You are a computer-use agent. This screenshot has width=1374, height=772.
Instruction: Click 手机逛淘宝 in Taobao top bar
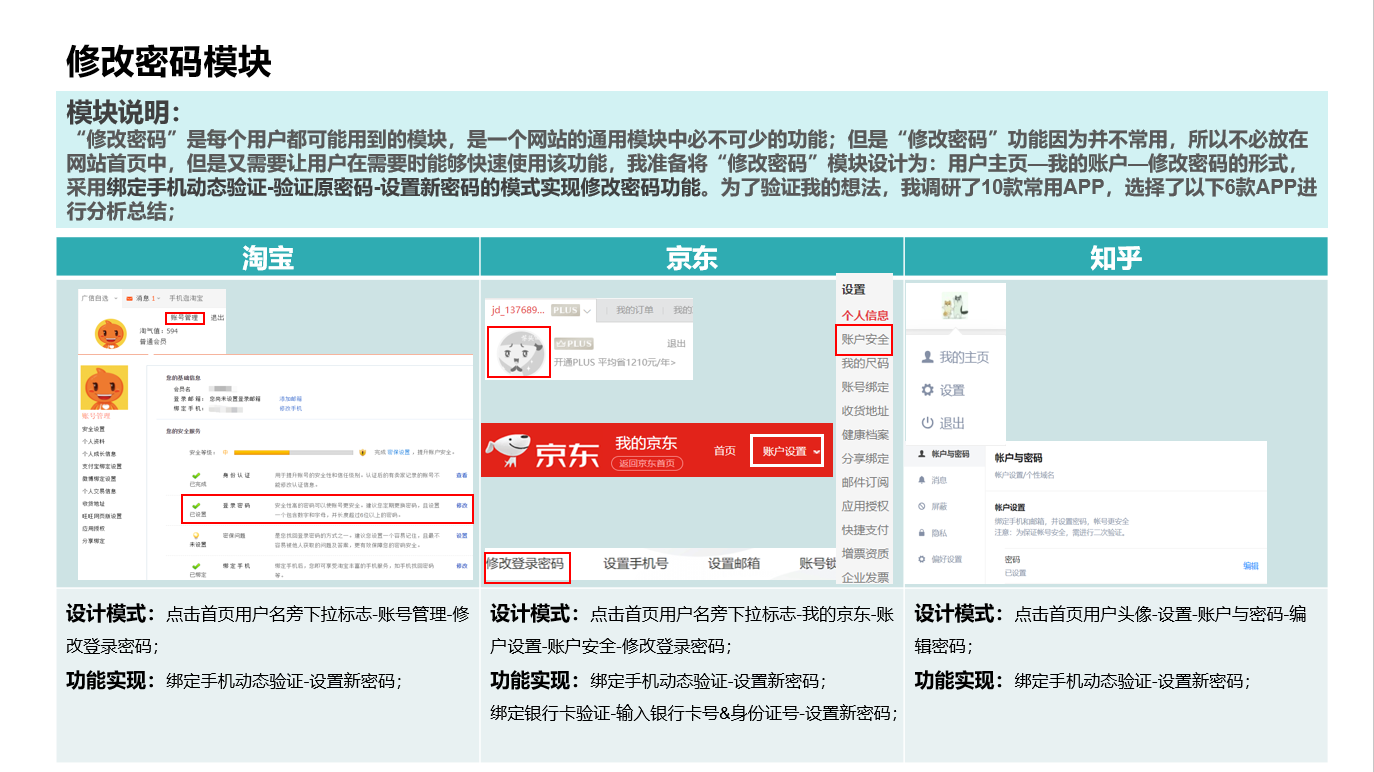click(186, 298)
